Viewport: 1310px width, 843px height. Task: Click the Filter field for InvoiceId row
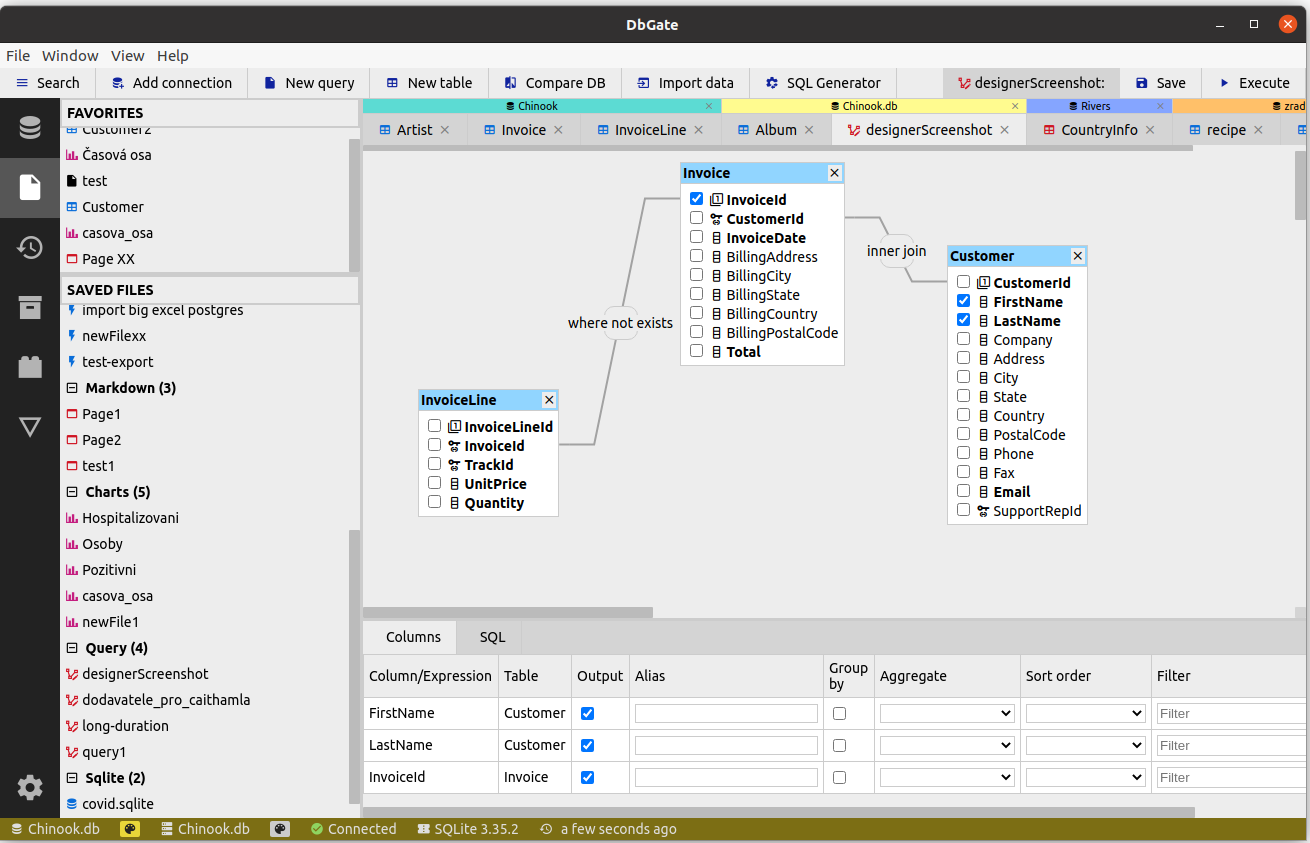tap(1230, 777)
